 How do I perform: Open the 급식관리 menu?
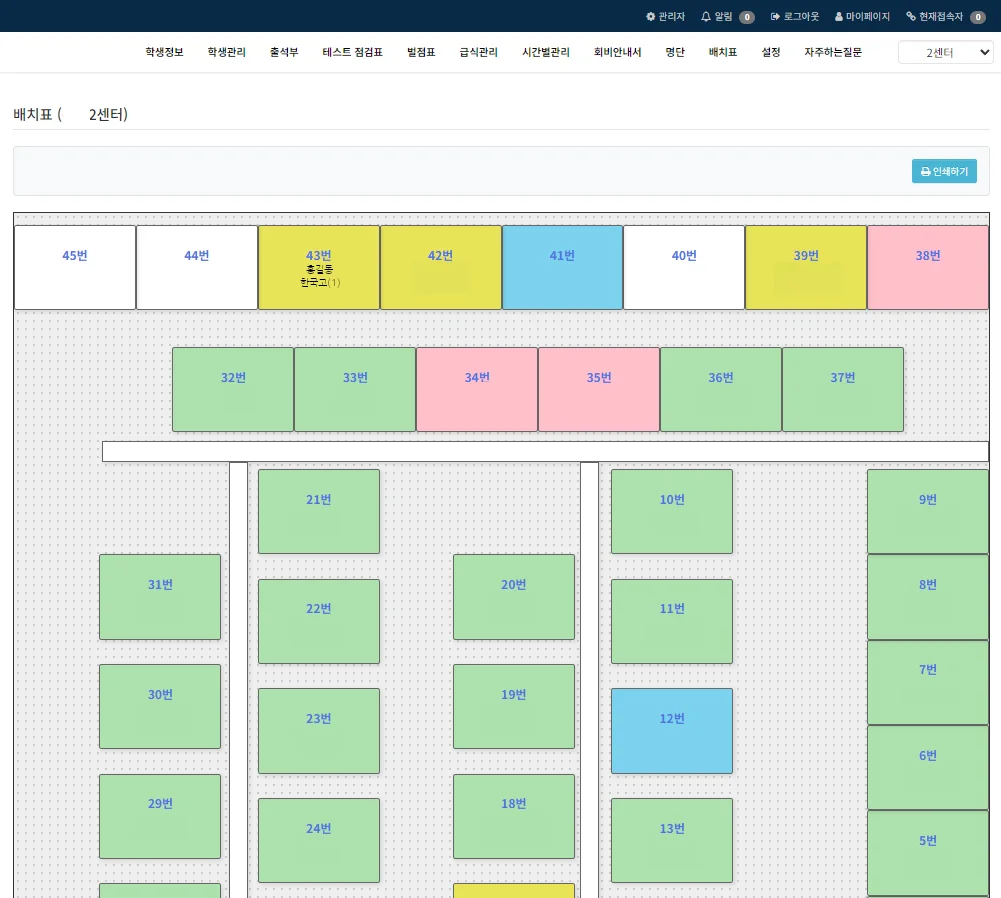(479, 52)
